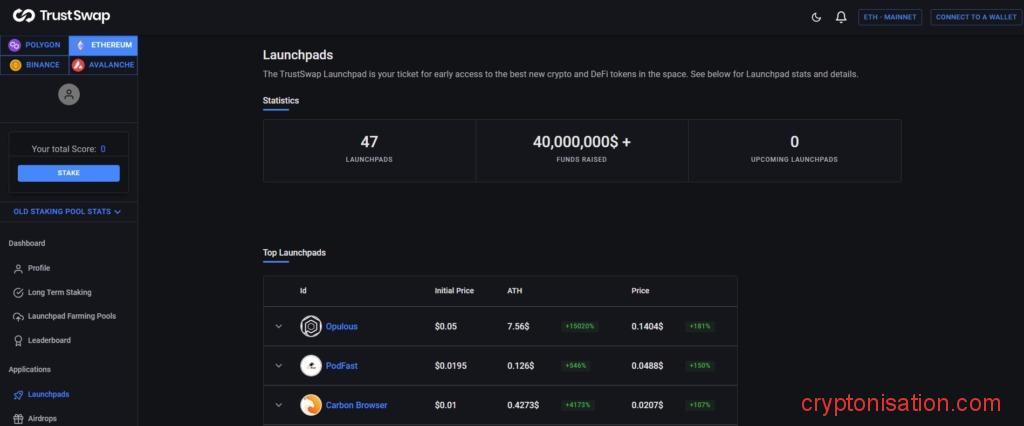Expand Old Staking Pool Stats dropdown
The image size is (1024, 426).
click(68, 212)
